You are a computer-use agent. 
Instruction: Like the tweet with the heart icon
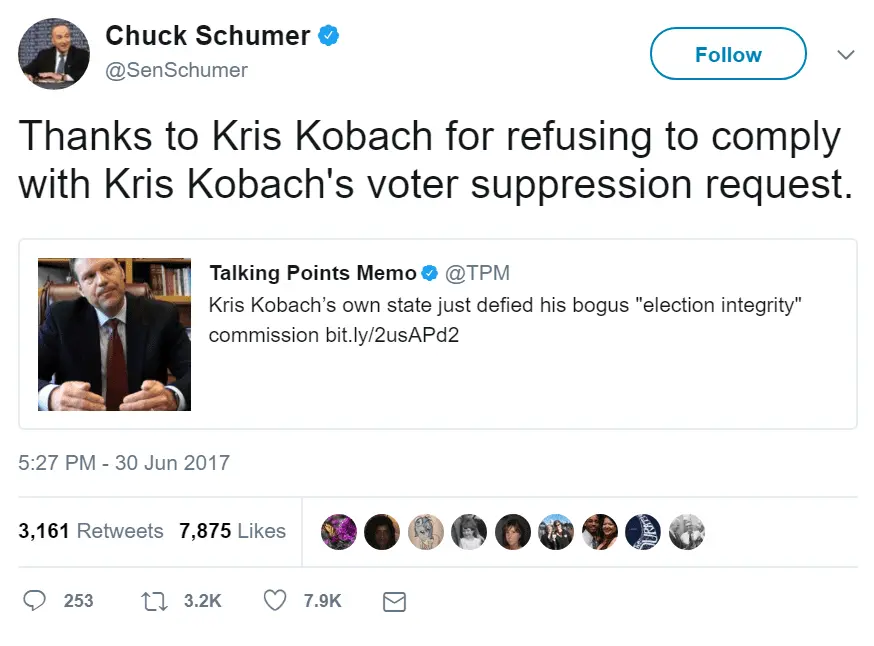(275, 600)
